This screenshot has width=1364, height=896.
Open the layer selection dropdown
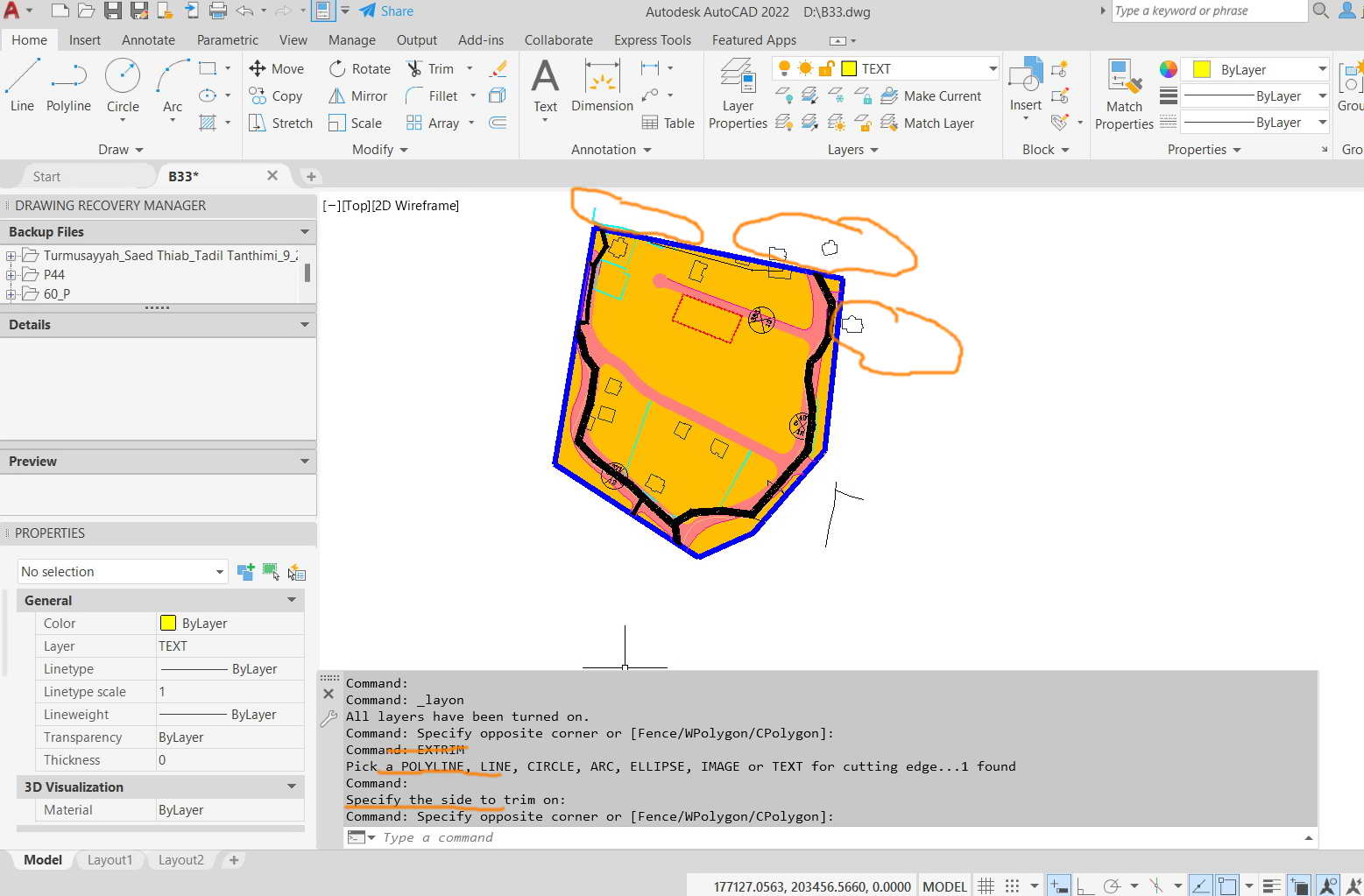(x=991, y=67)
